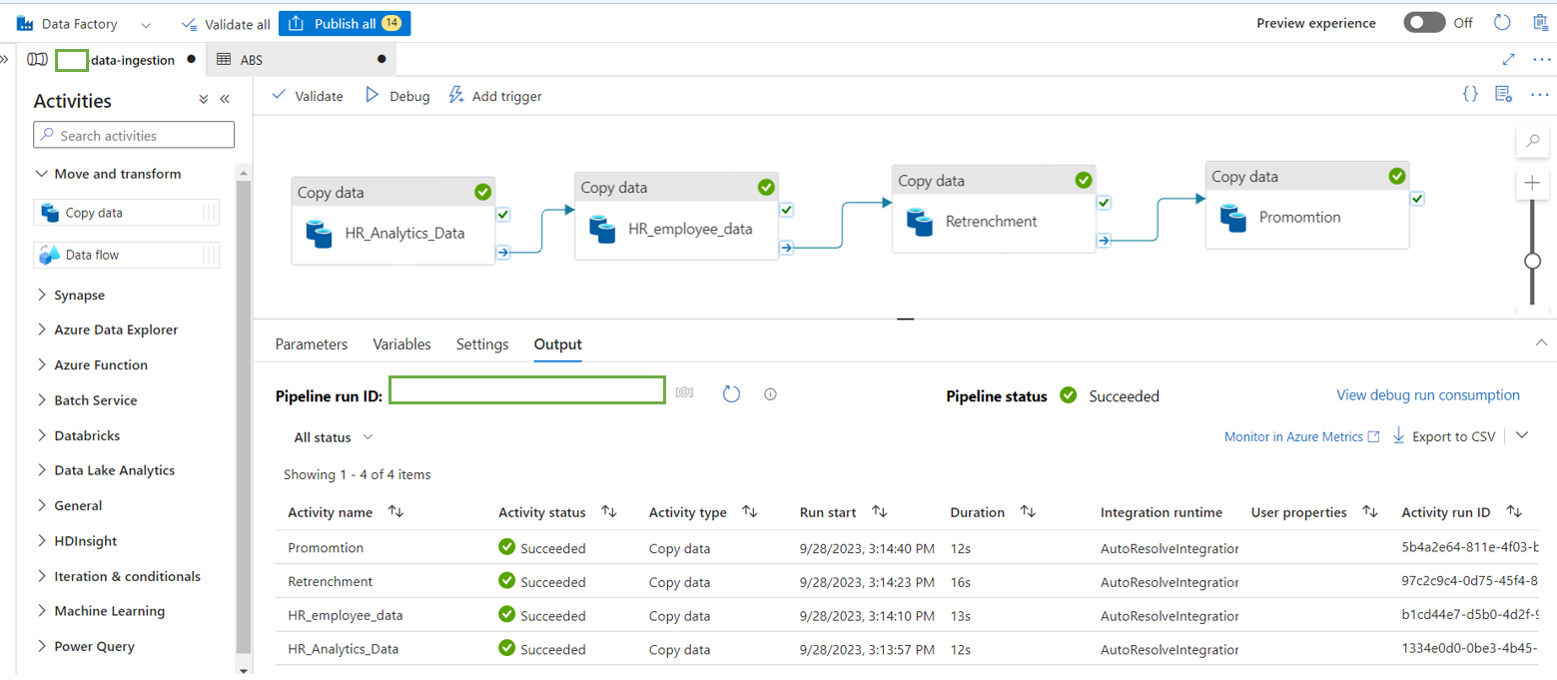This screenshot has height=680, width=1557.
Task: Click the expand canvas diagonal arrows icon
Action: click(1508, 59)
